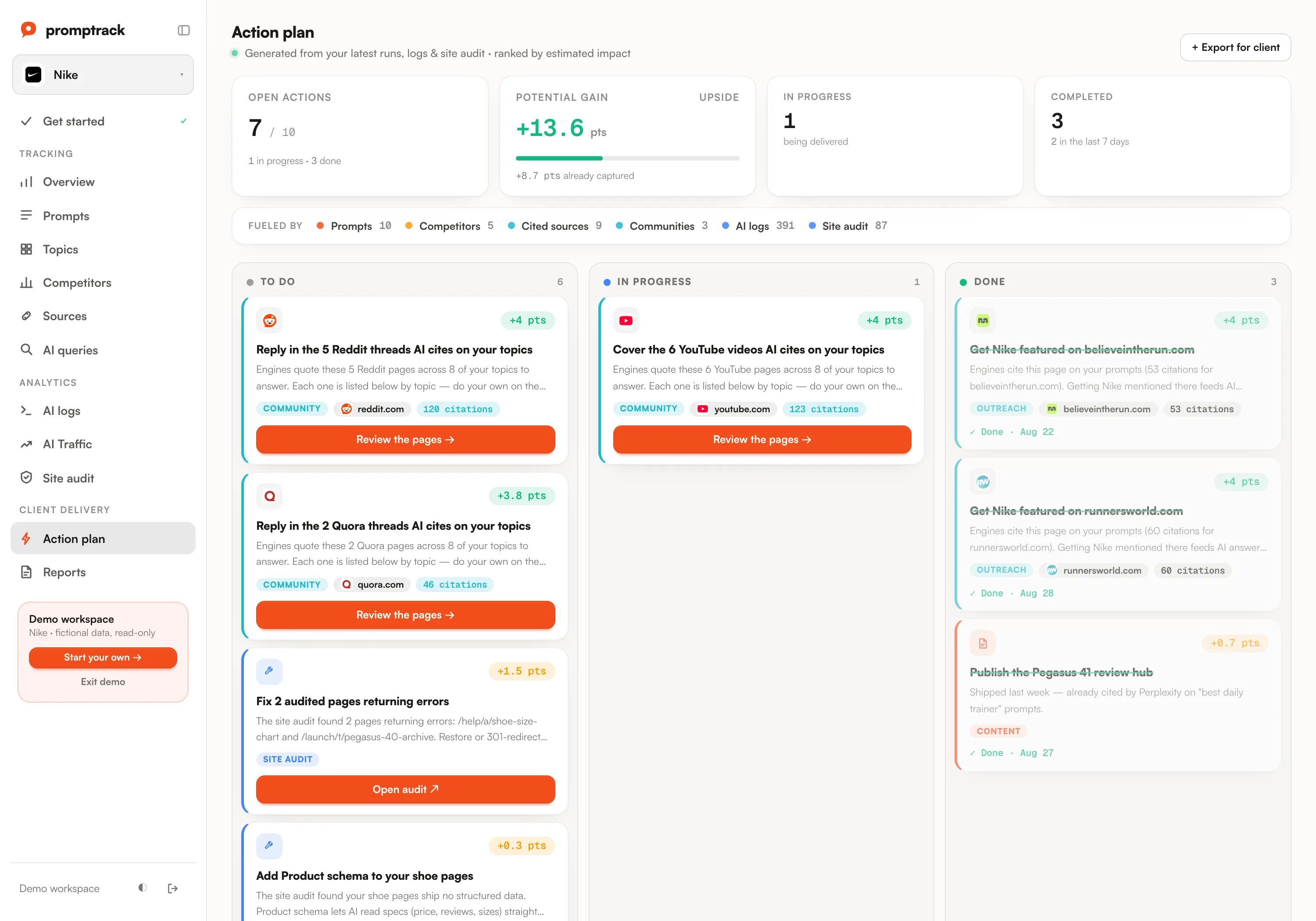
Task: Select the Competitors 5 source chip
Action: point(449,226)
